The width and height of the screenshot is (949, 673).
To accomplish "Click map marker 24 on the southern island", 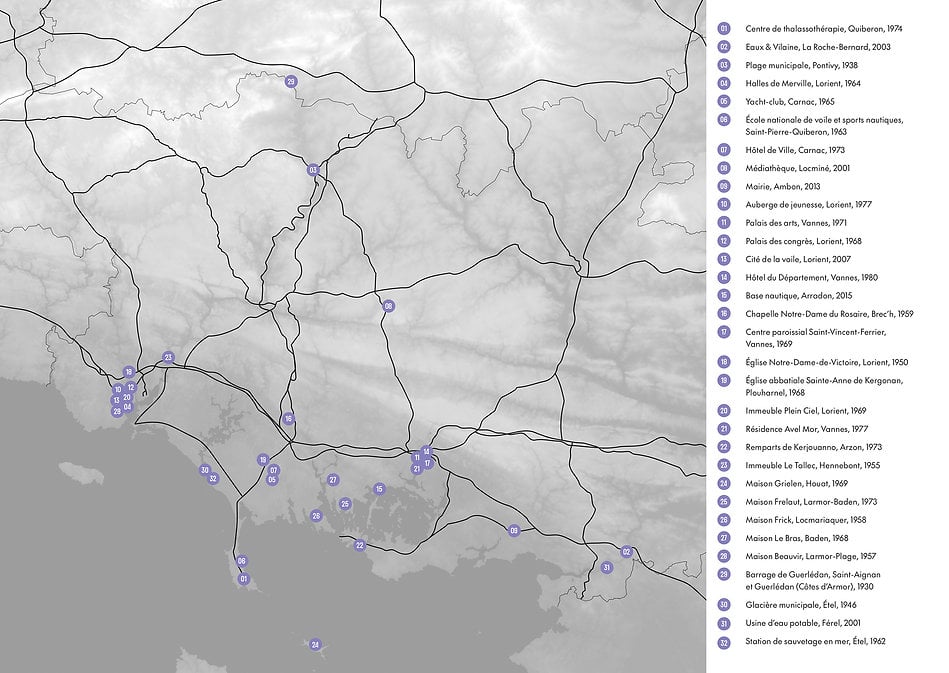I will click(x=315, y=644).
